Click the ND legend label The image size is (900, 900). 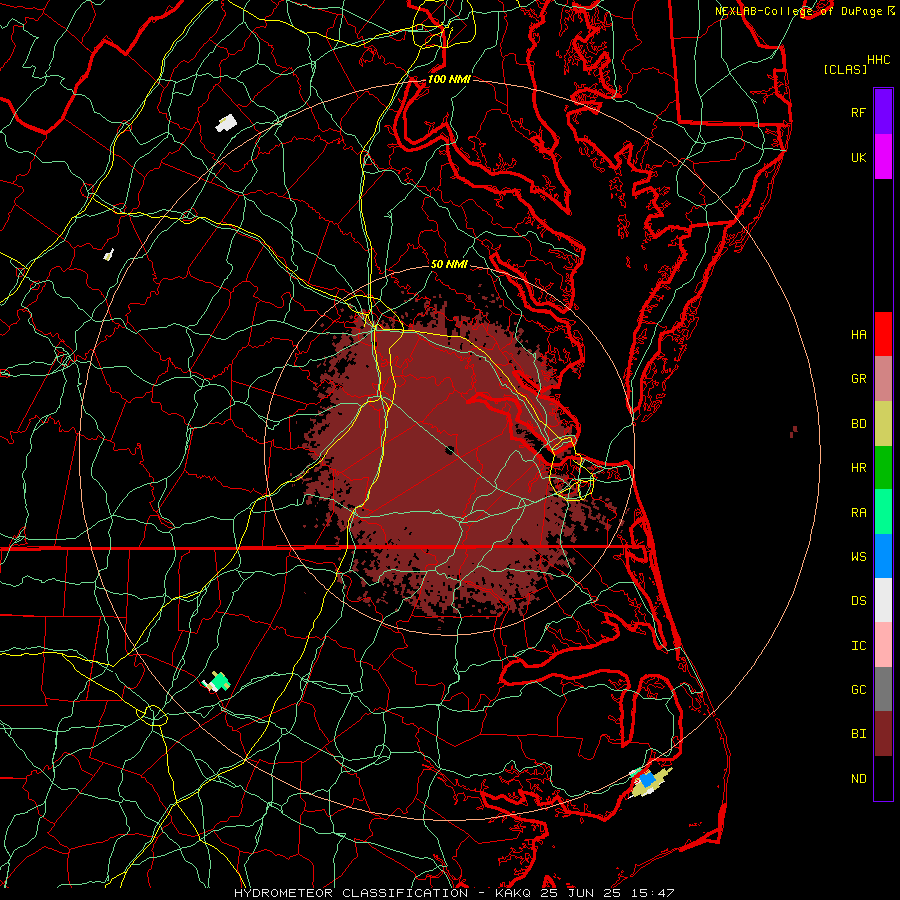pyautogui.click(x=859, y=779)
